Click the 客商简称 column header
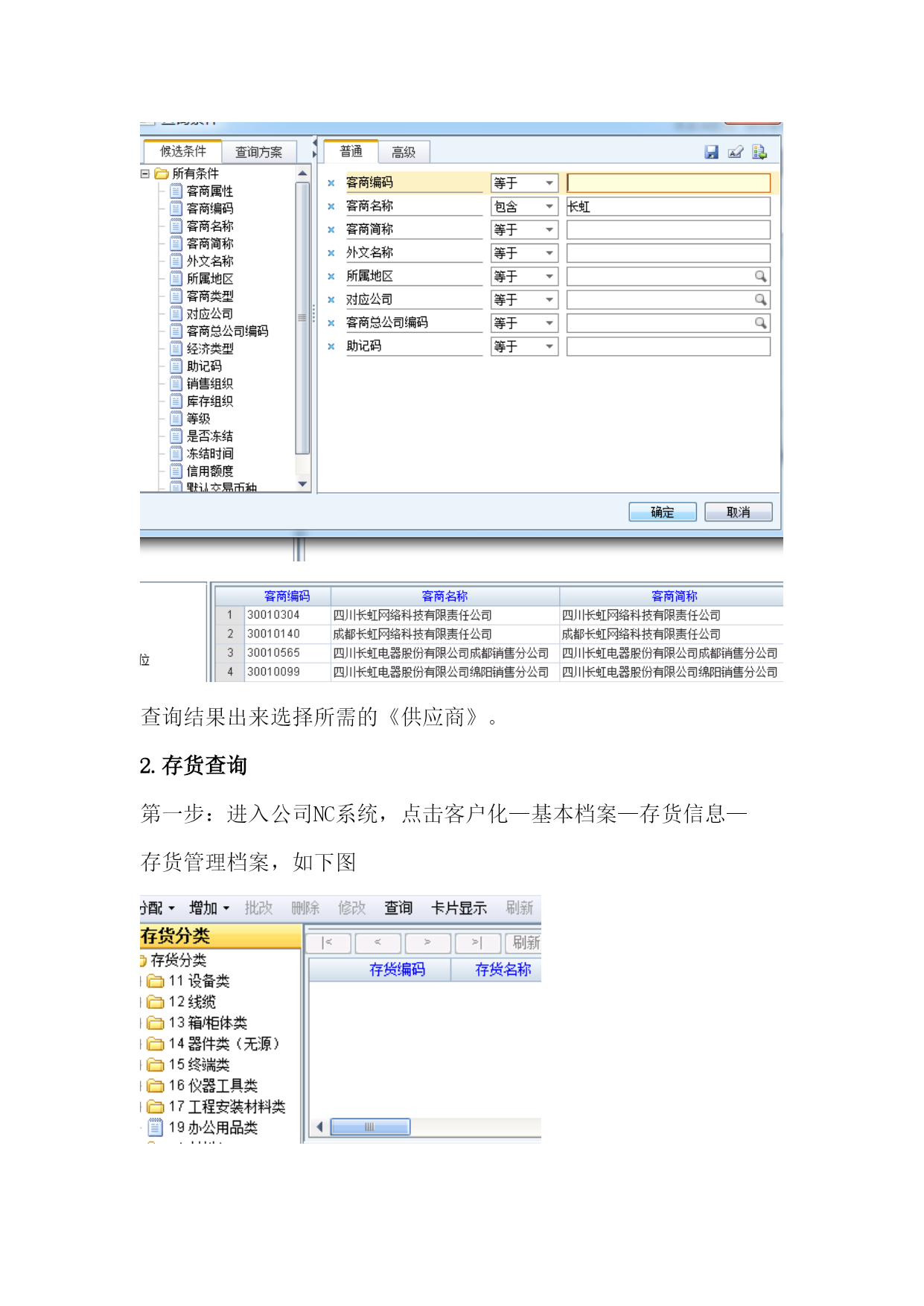The image size is (924, 1306). coord(674,596)
